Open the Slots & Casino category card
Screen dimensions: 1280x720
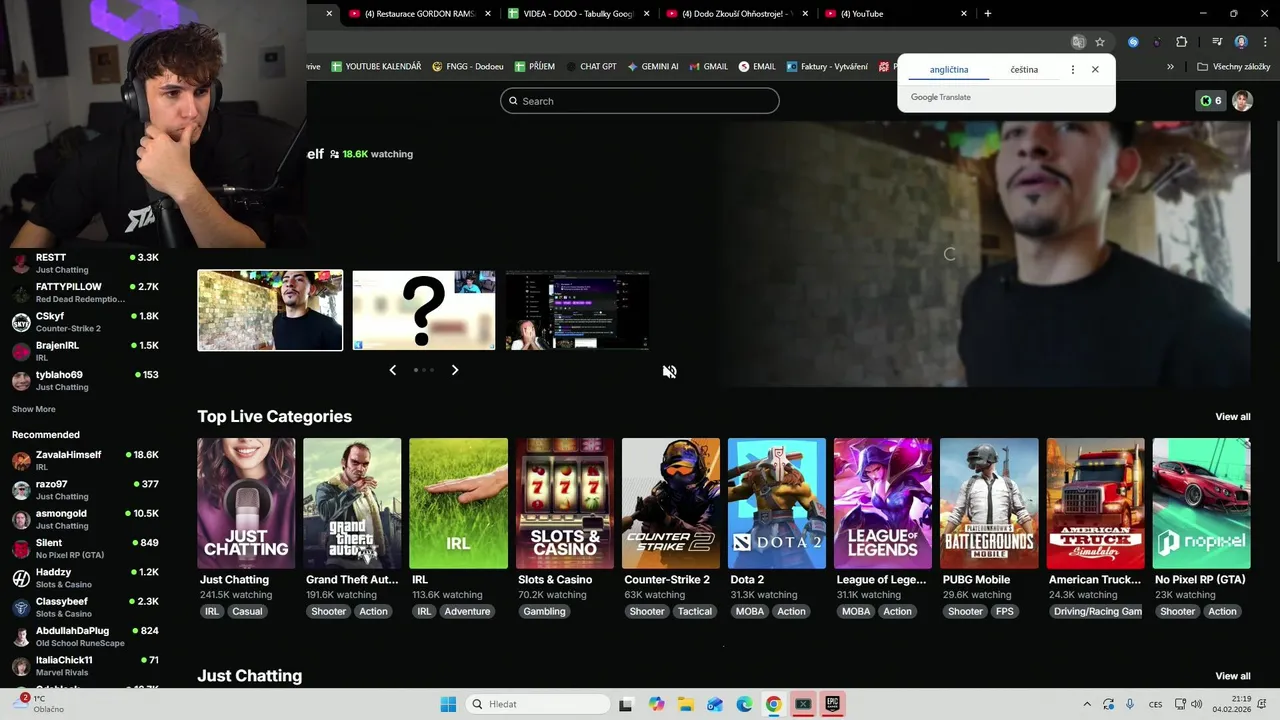[x=565, y=503]
